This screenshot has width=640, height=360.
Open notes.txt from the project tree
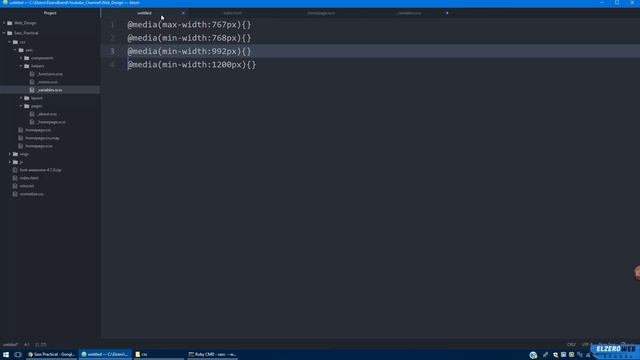tap(27, 186)
